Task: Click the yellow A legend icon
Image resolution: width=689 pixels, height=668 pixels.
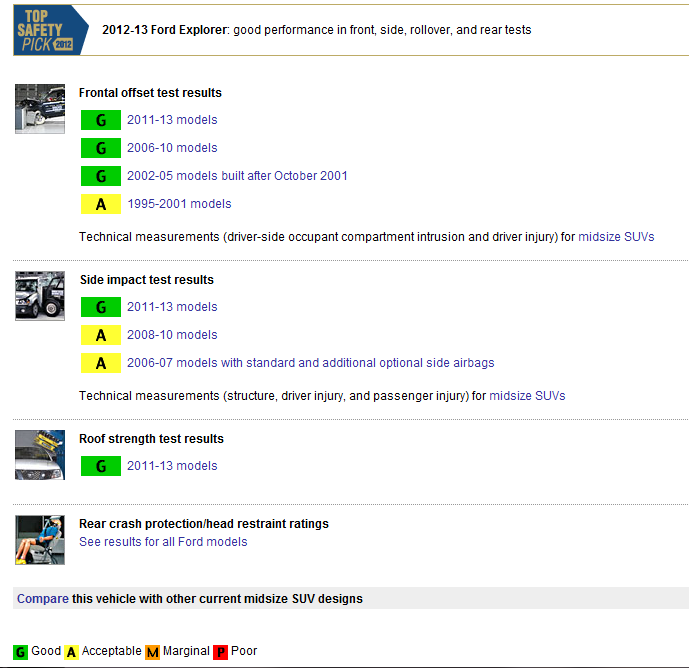Action: point(71,652)
